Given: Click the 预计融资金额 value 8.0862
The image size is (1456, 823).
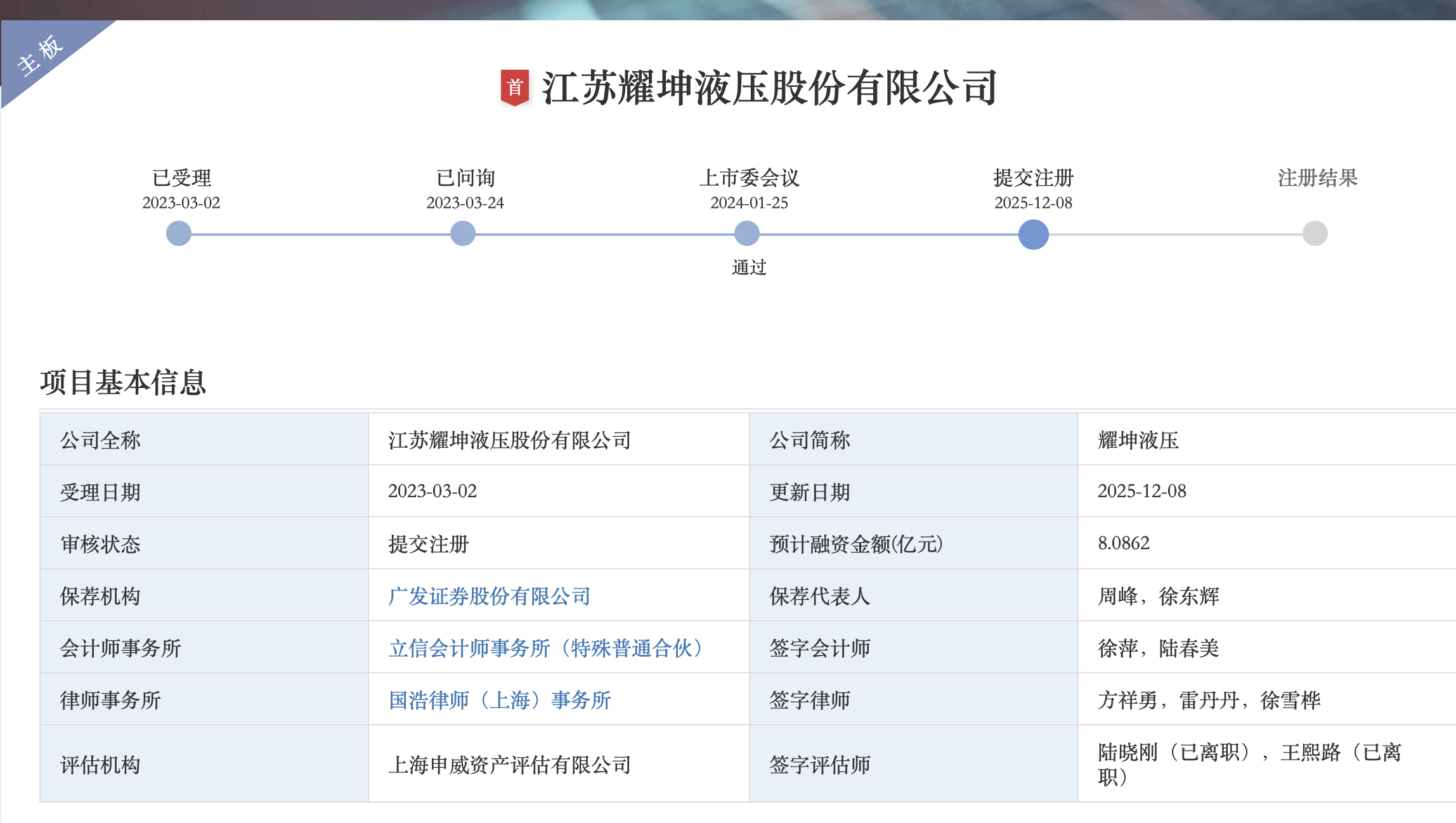Looking at the screenshot, I should coord(1123,543).
